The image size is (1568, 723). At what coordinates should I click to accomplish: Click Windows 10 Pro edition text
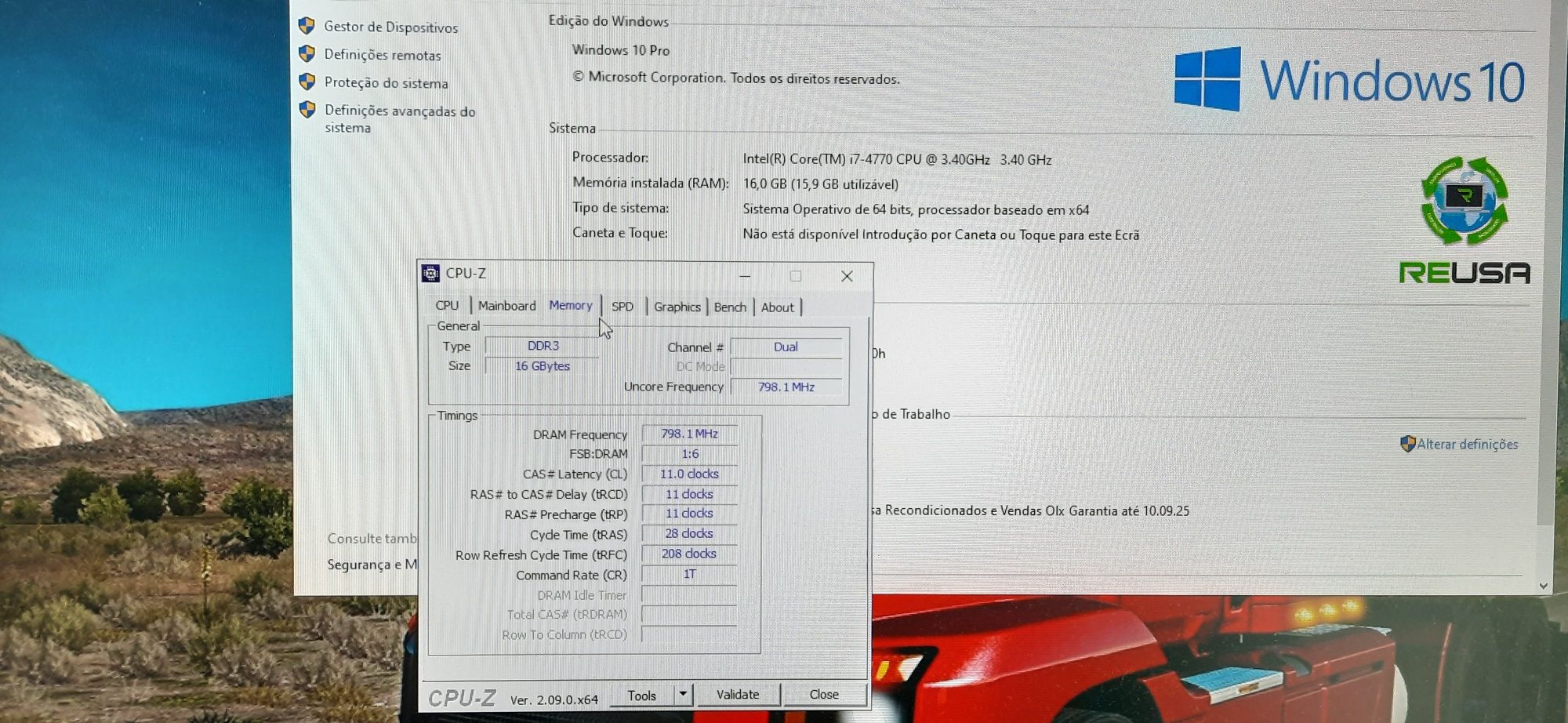[x=620, y=50]
